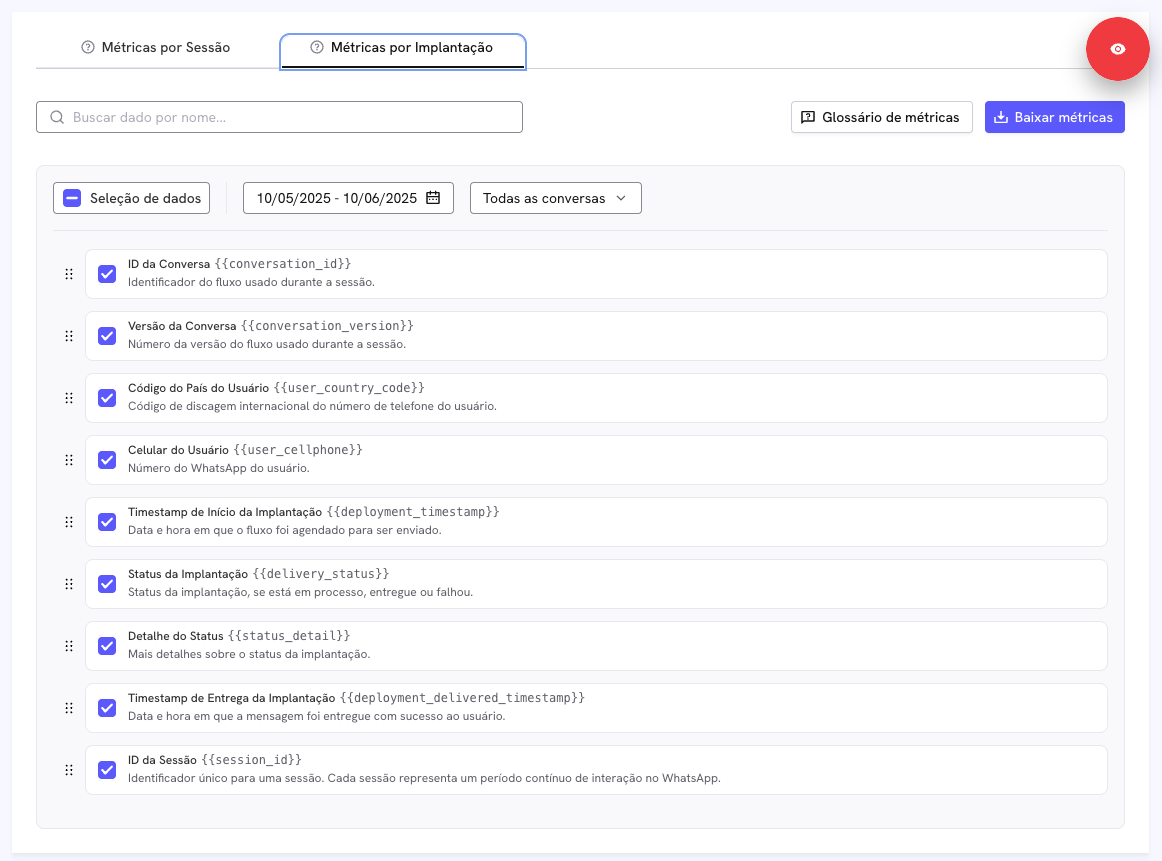
Task: Grab the drag handle beside ID da Conversa
Action: 69,273
